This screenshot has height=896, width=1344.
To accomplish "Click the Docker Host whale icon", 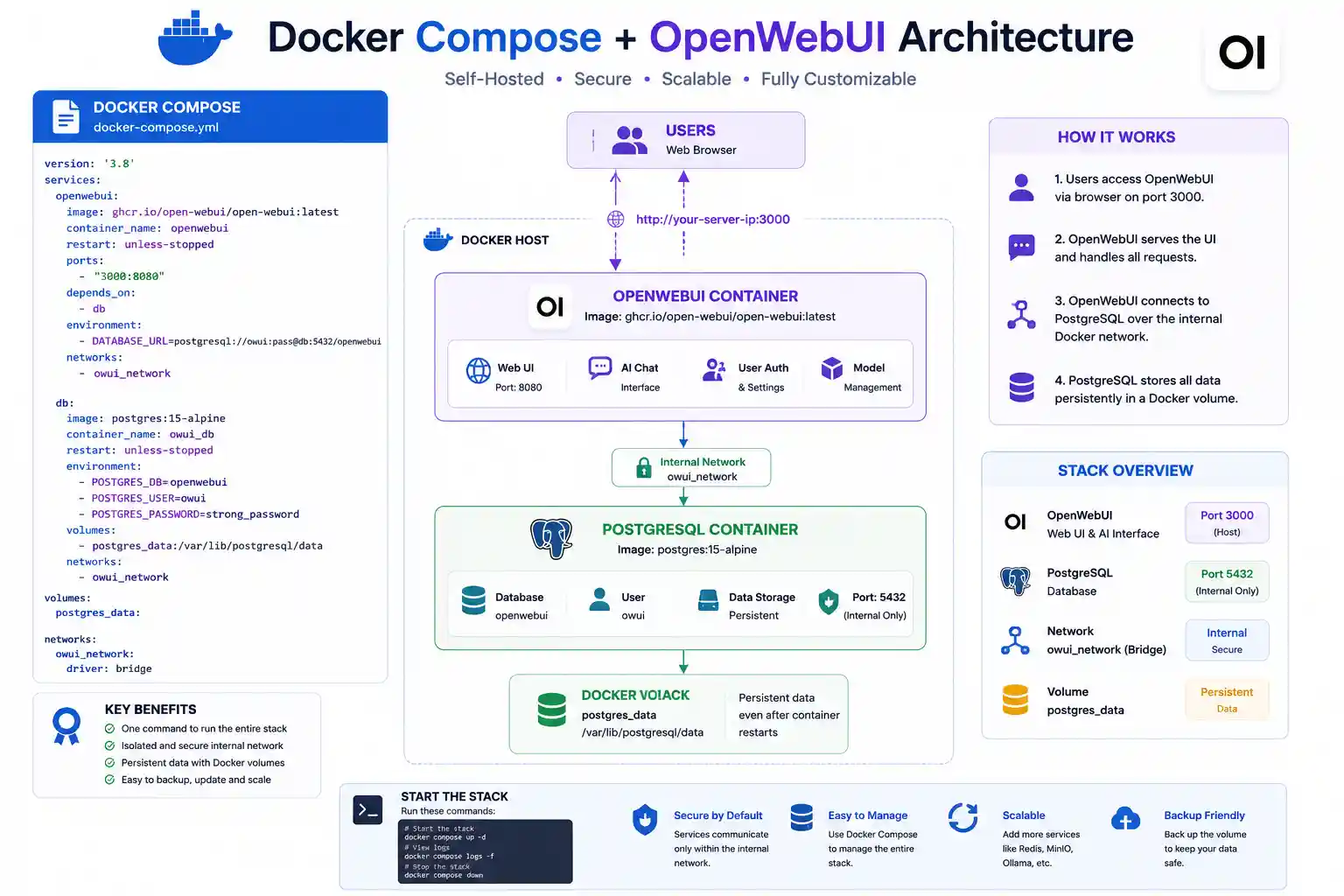I will 437,240.
